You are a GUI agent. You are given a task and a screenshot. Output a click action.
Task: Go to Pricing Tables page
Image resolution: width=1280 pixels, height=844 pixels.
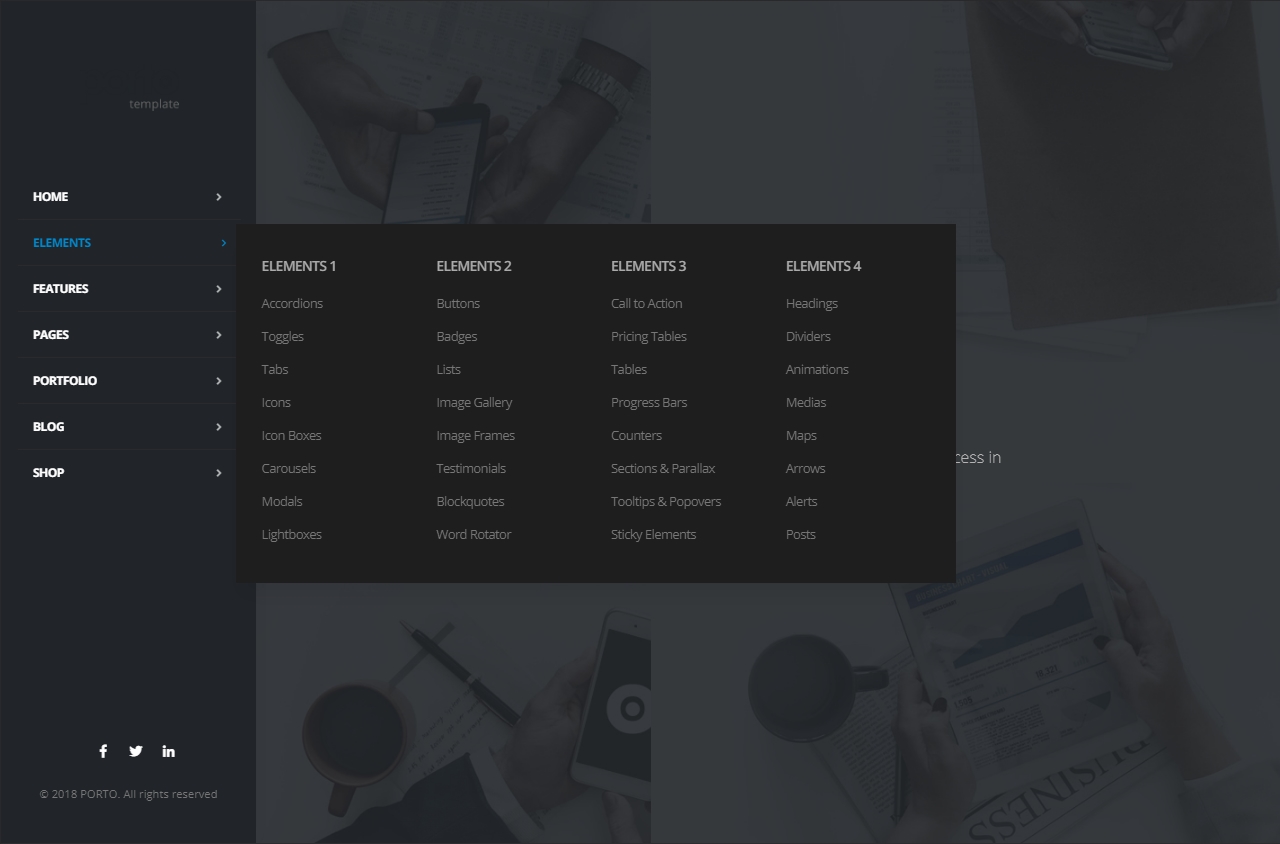click(648, 336)
